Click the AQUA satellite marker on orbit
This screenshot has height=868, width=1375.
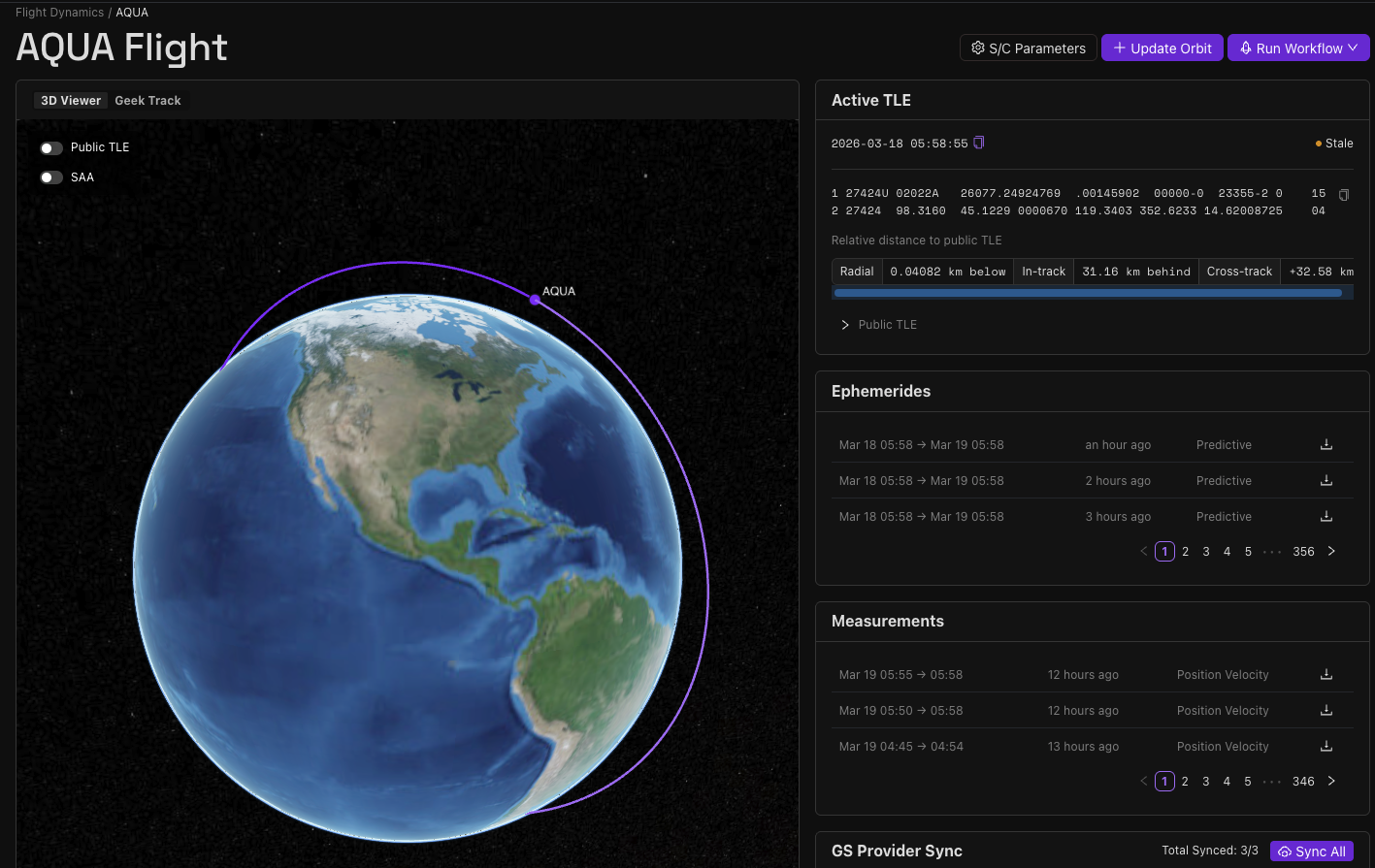[535, 300]
